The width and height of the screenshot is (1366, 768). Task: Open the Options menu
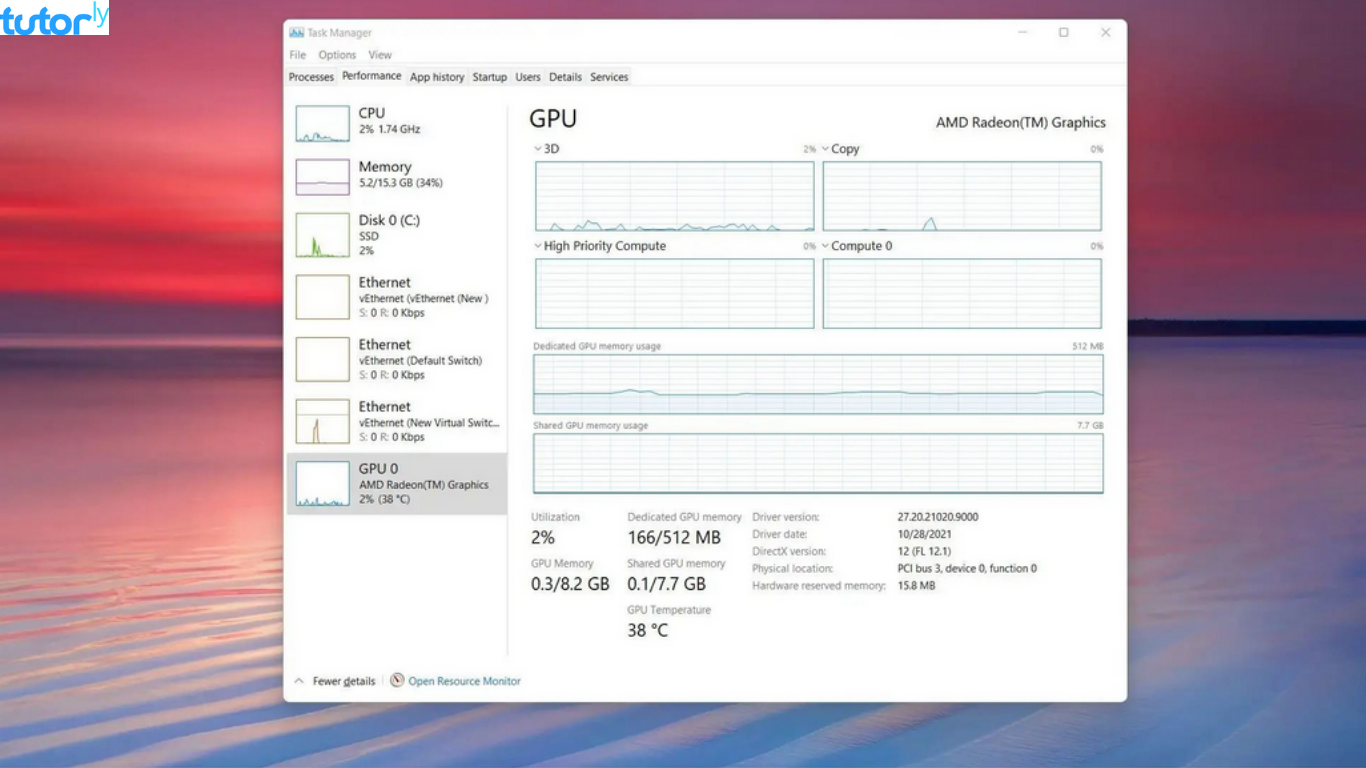337,54
